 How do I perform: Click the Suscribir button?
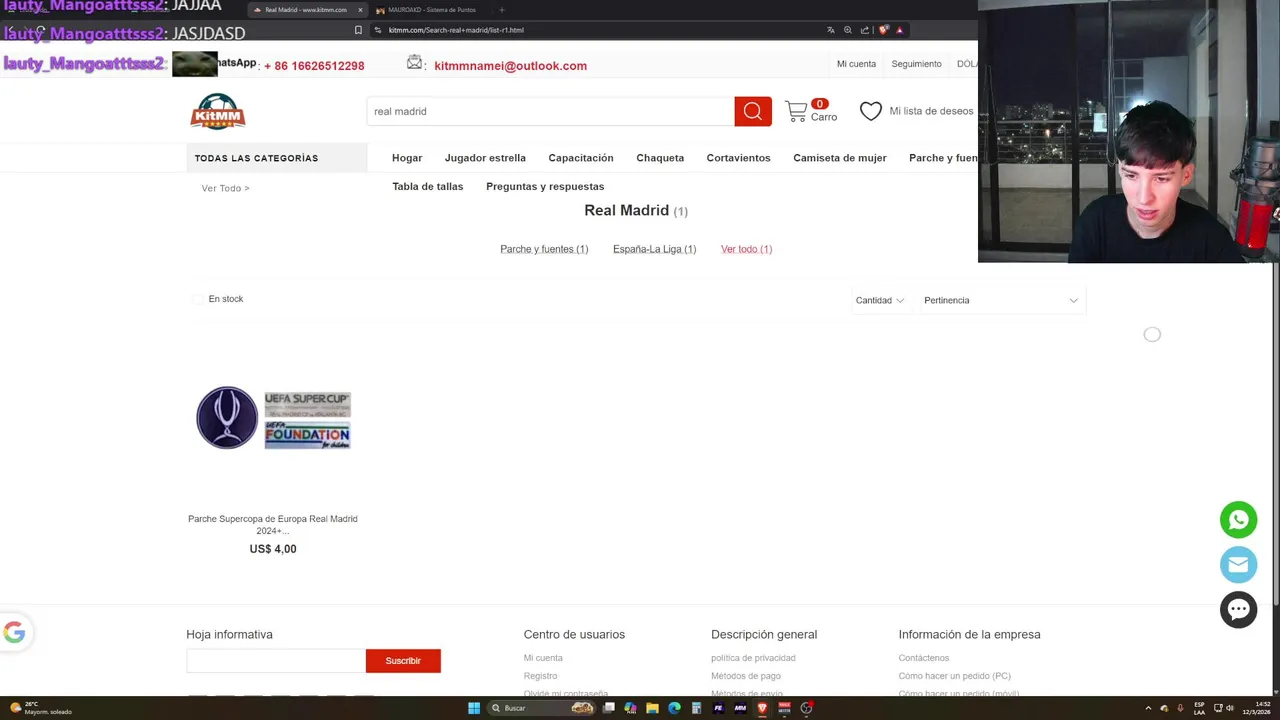pyautogui.click(x=403, y=661)
